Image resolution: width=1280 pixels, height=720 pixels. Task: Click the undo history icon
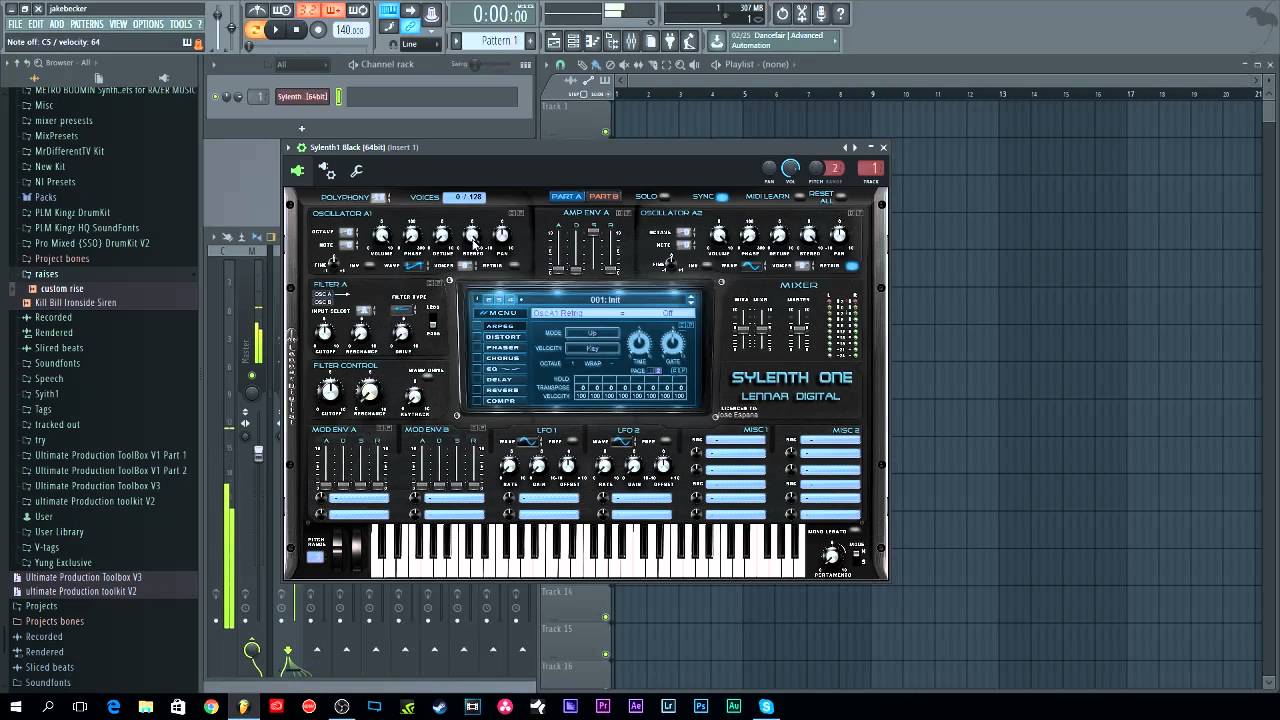pyautogui.click(x=782, y=13)
